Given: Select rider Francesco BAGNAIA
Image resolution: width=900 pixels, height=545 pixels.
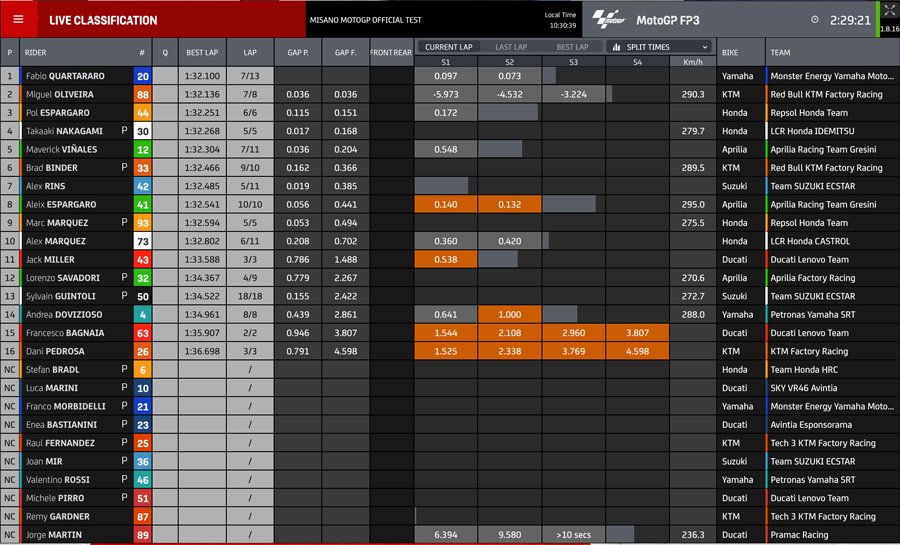Looking at the screenshot, I should click(x=65, y=333).
